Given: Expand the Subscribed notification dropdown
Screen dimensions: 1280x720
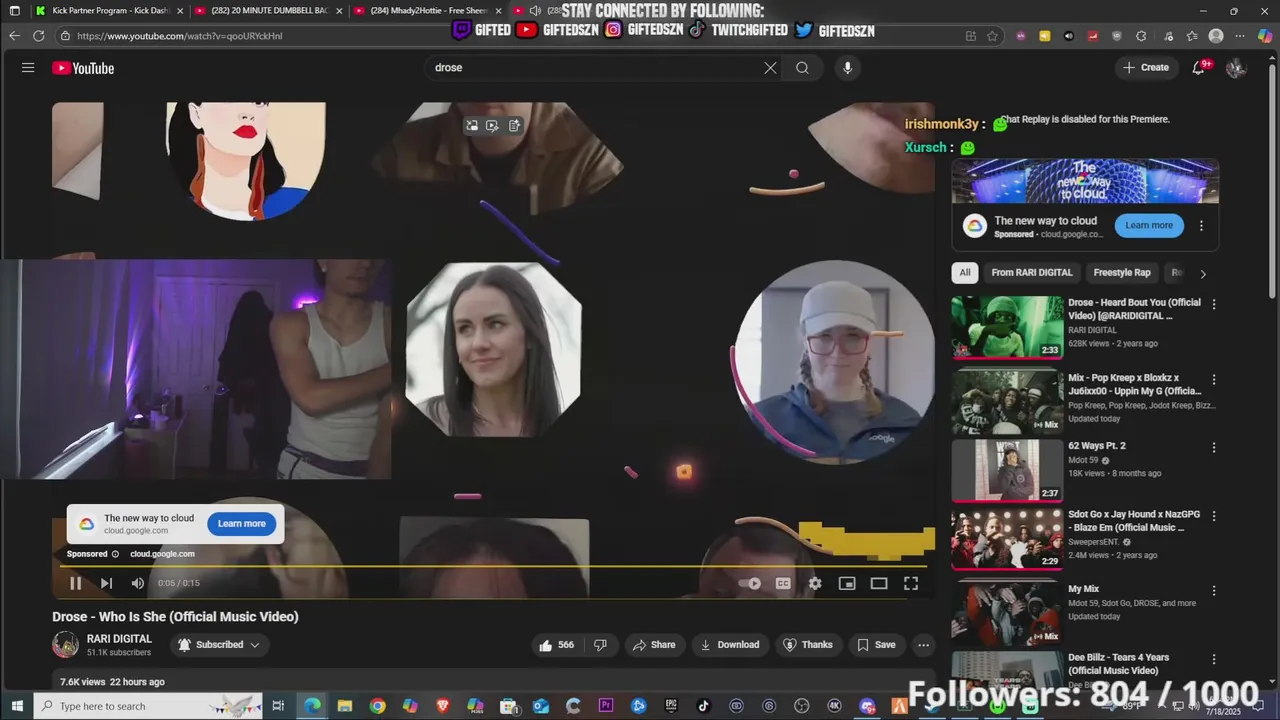Looking at the screenshot, I should (x=219, y=645).
